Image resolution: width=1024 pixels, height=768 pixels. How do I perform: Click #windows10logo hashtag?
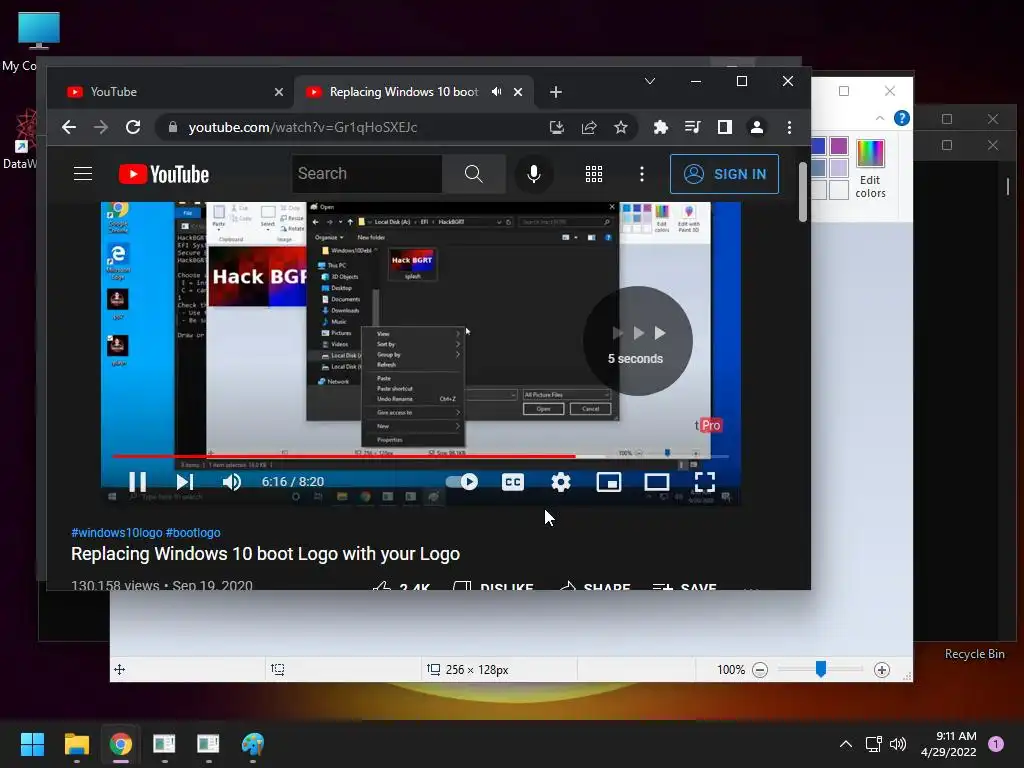(116, 533)
